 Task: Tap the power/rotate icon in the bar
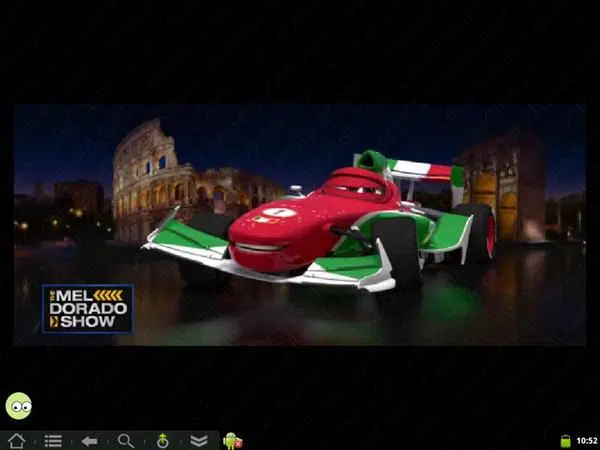pos(162,441)
